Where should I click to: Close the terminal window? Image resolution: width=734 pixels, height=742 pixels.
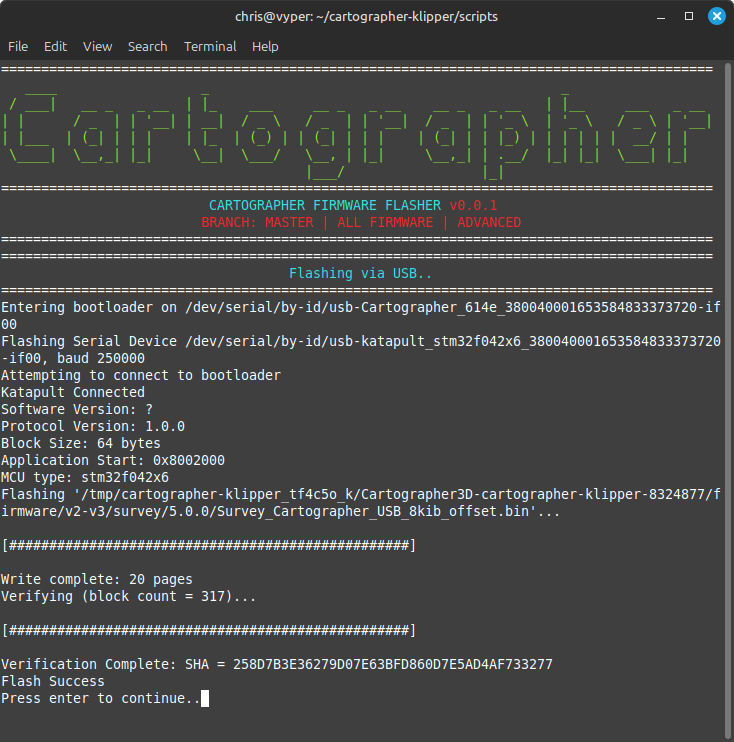tap(716, 17)
